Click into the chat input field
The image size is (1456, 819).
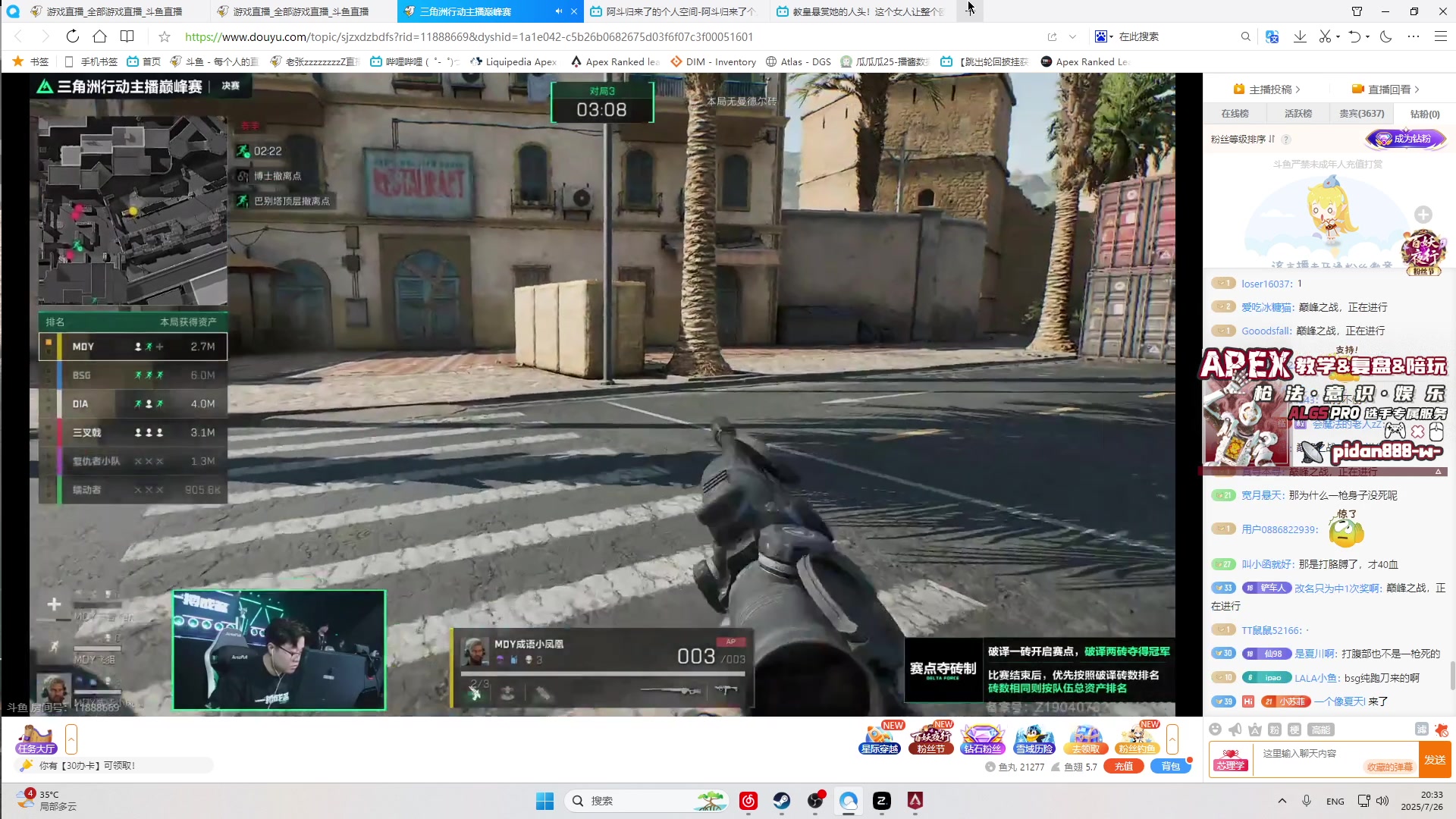1336,759
